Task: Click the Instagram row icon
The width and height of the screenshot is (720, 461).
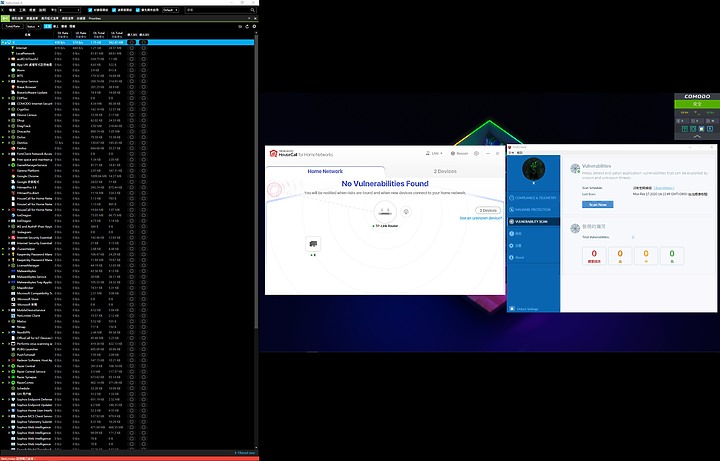Action: point(13,232)
